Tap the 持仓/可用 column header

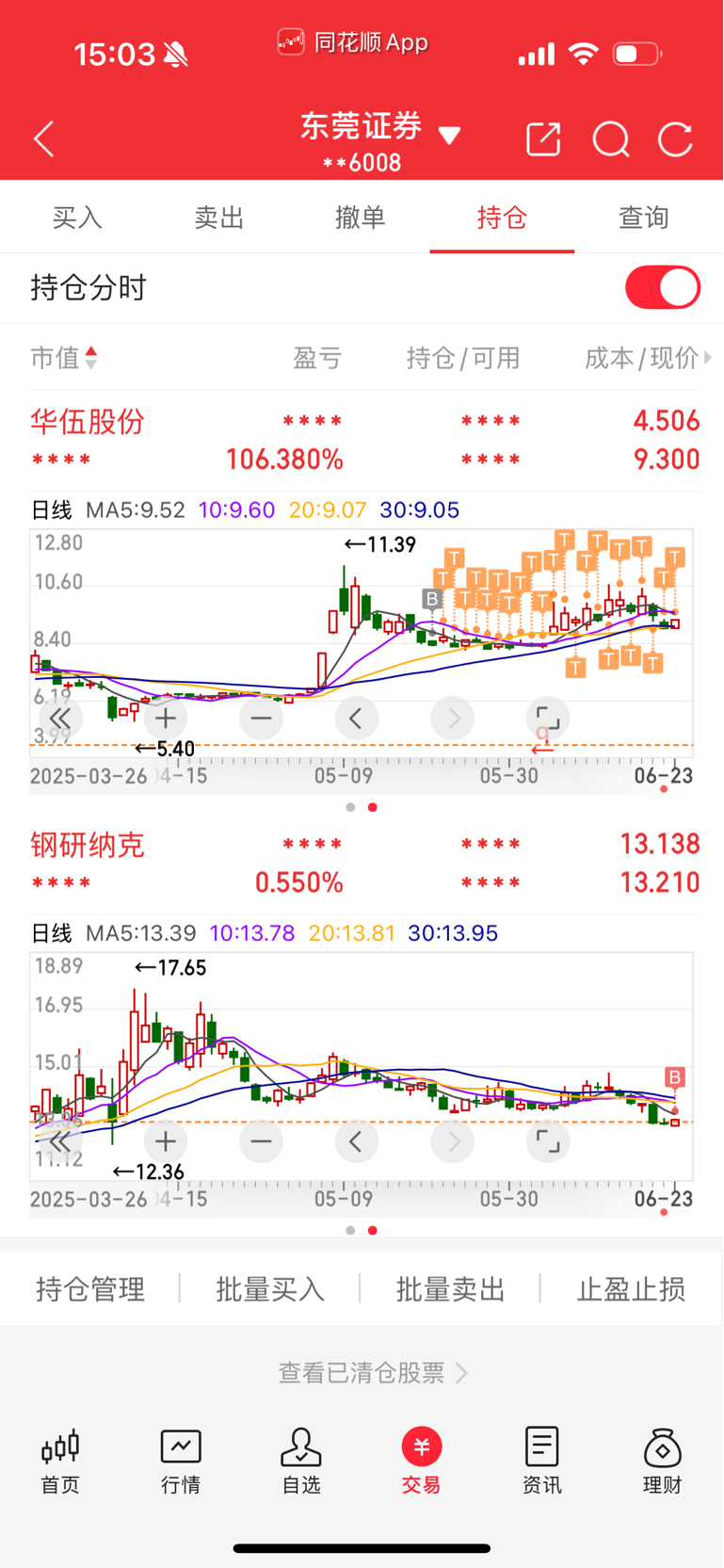[x=463, y=358]
